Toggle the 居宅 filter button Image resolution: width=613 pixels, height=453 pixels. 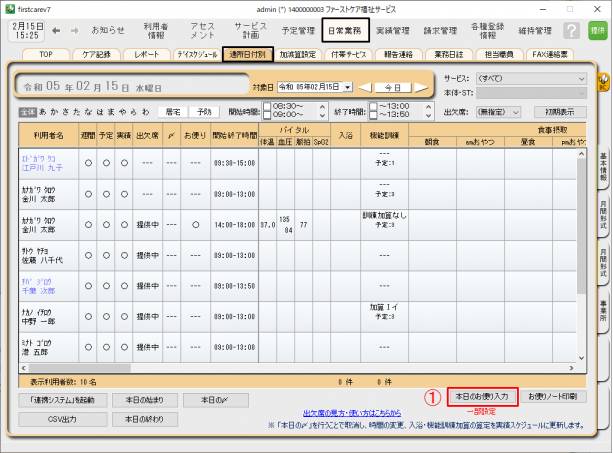[x=172, y=113]
